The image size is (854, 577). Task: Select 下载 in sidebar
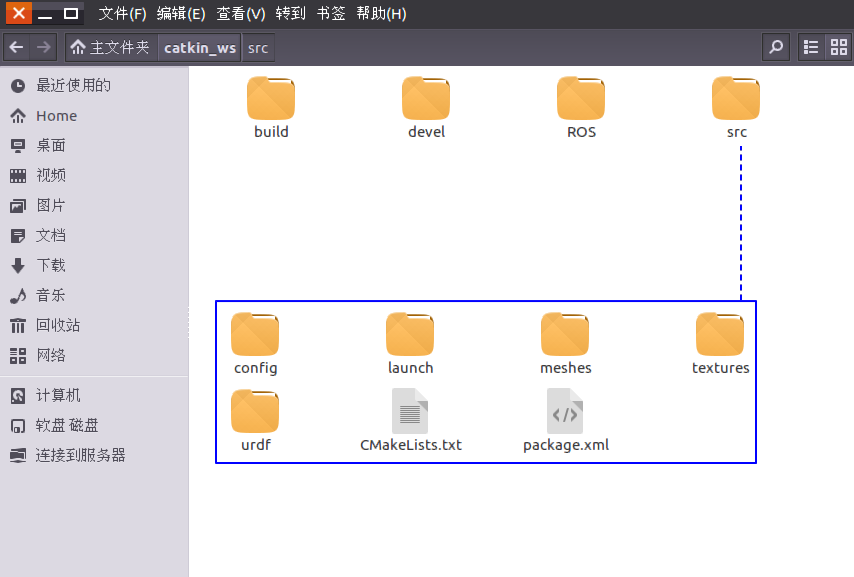pos(94,265)
